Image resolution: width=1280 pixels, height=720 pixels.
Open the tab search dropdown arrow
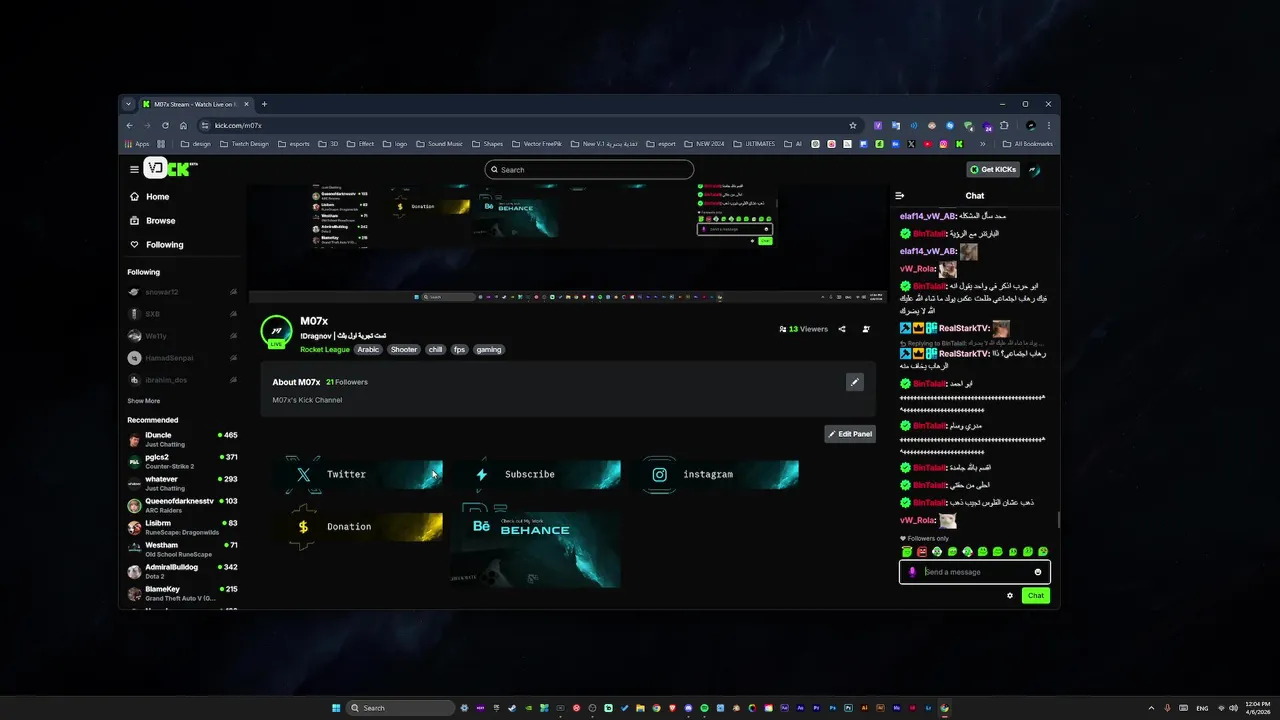(x=128, y=104)
